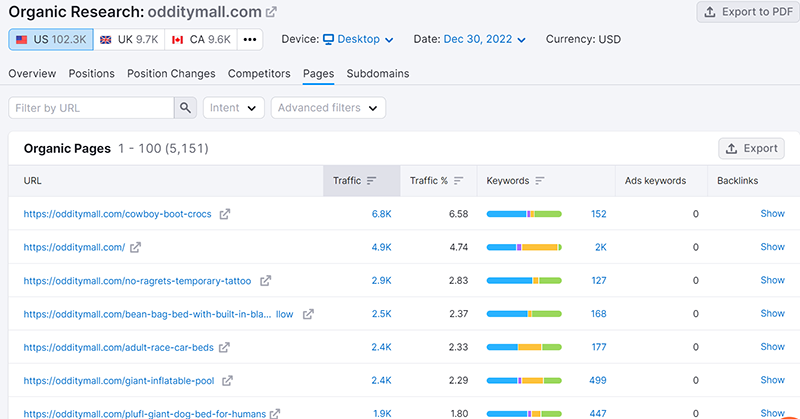Sort by Keywords column icon
This screenshot has height=419, width=800.
tap(540, 181)
